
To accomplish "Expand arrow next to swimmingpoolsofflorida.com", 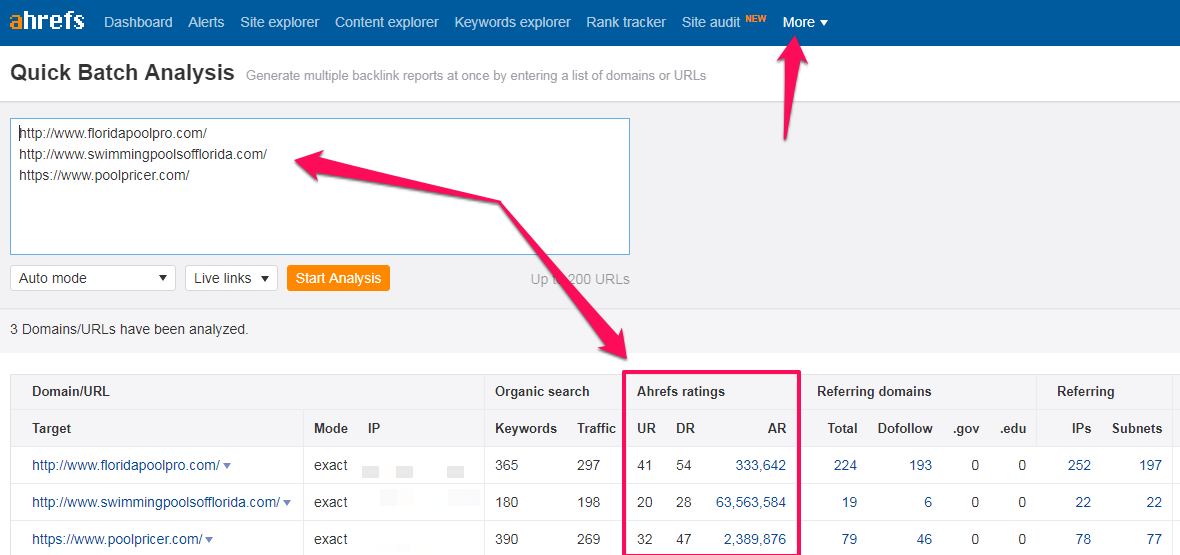I will point(287,503).
